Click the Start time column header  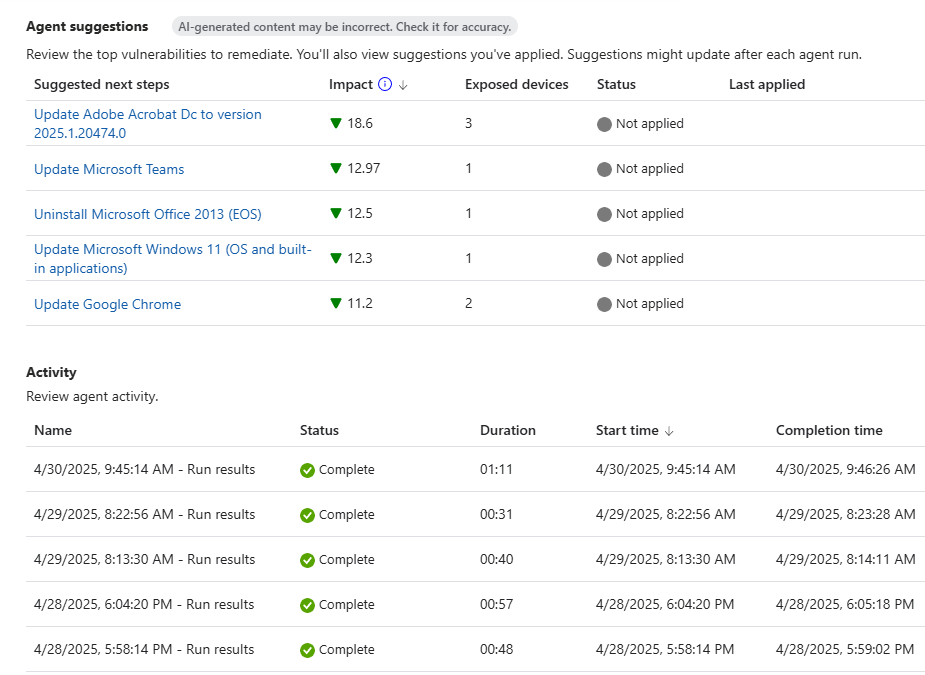click(x=627, y=430)
